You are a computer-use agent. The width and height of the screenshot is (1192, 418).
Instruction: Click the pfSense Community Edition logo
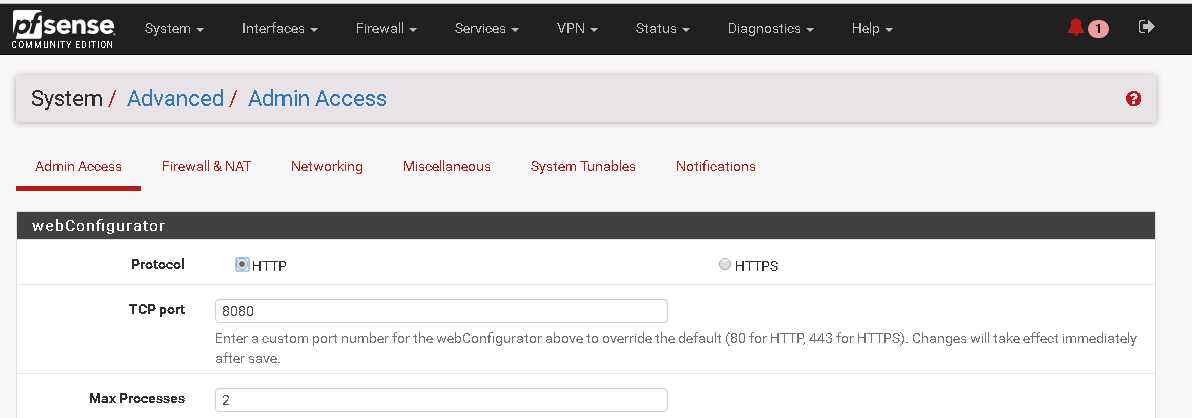[63, 30]
